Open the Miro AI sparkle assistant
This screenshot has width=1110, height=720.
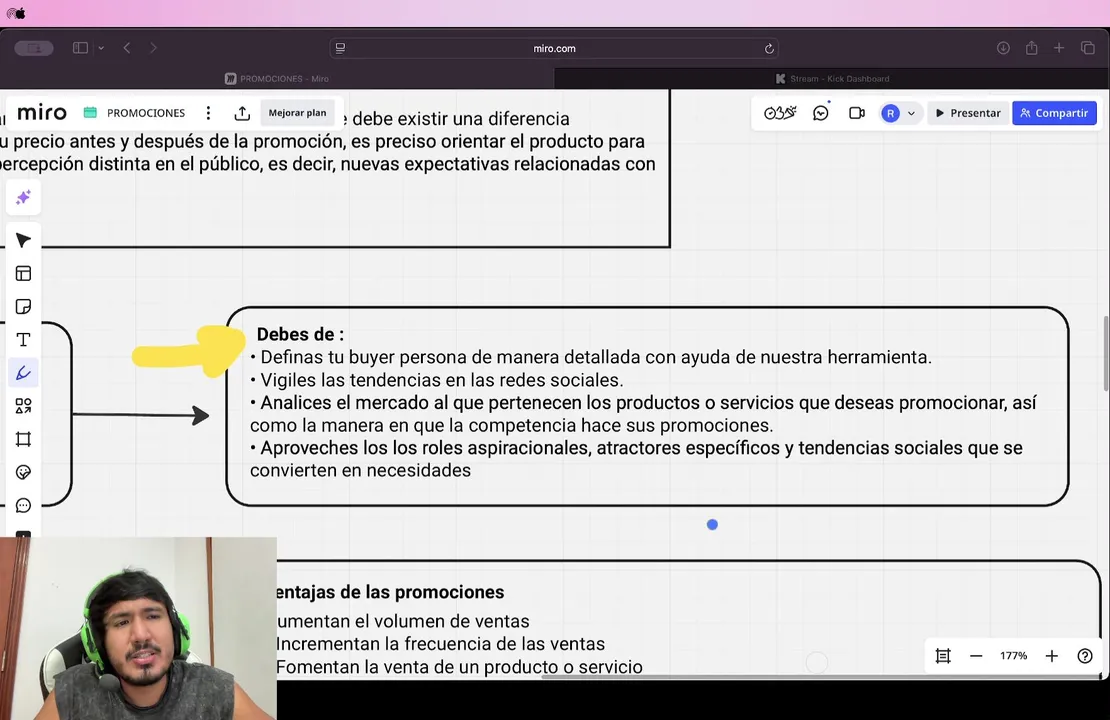tap(23, 198)
